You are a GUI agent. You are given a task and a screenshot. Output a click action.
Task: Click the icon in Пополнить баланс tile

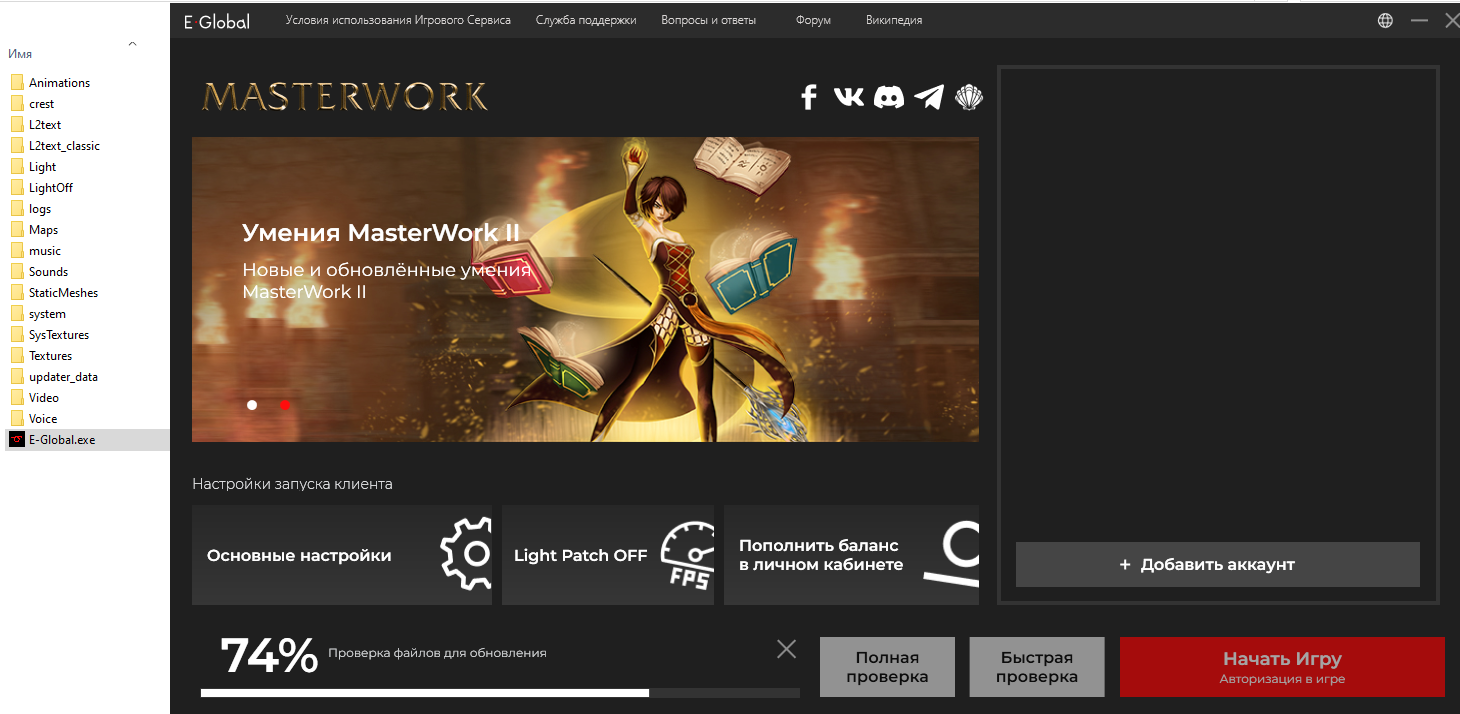coord(952,554)
